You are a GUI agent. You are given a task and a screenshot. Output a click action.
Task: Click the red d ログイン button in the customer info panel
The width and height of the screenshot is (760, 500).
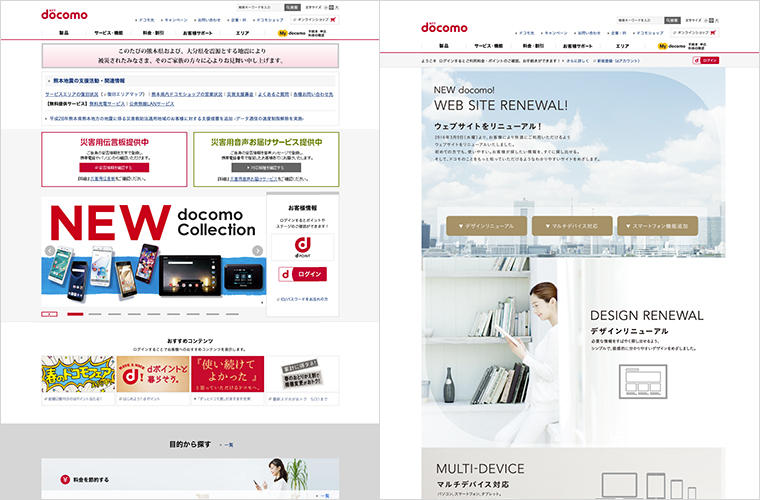302,274
